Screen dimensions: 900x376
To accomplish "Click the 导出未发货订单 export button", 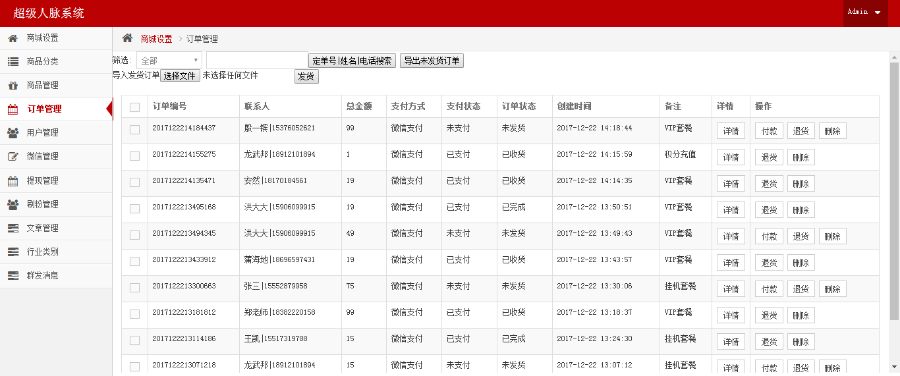I will coord(432,61).
